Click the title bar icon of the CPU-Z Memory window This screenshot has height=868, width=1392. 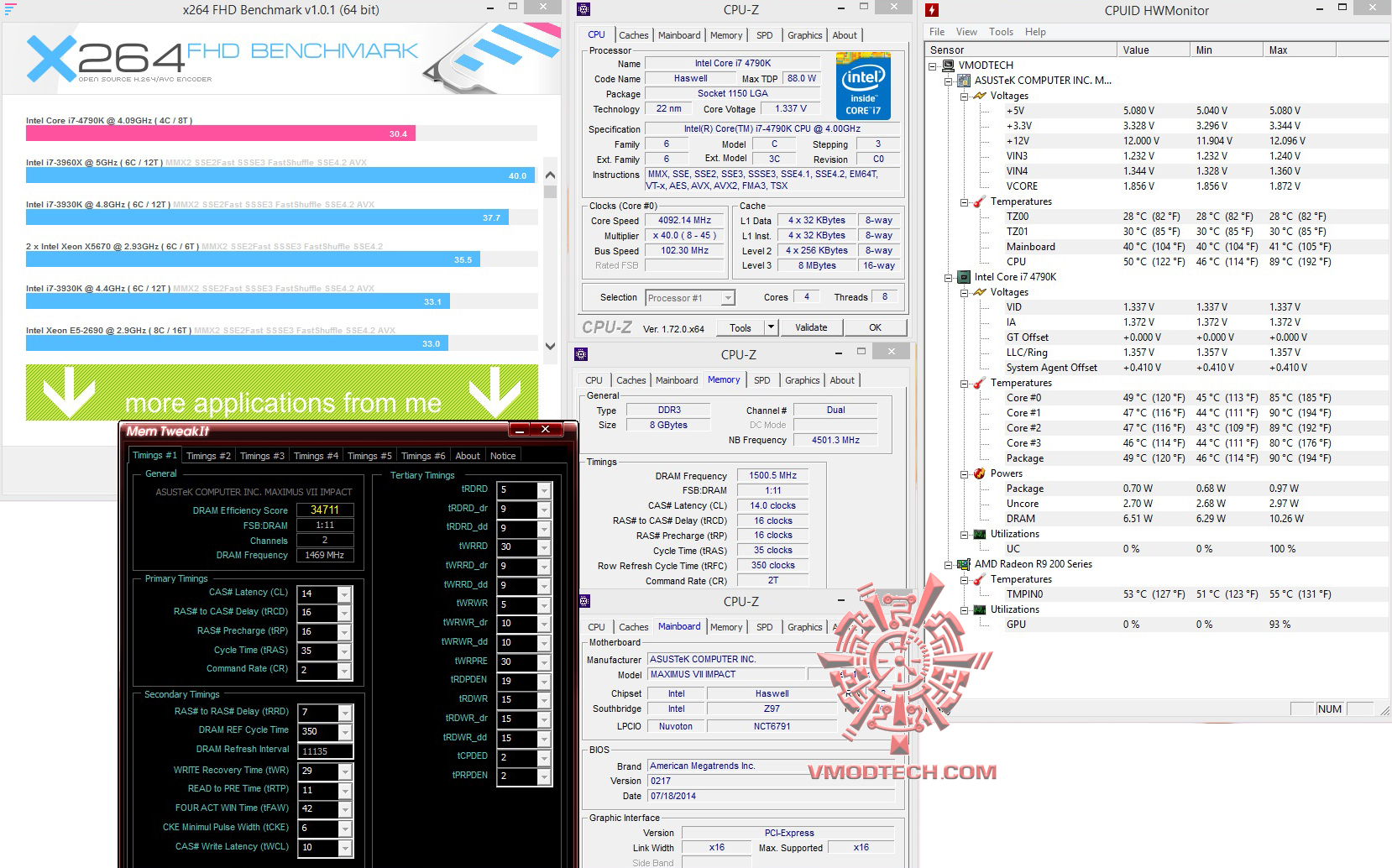click(581, 353)
